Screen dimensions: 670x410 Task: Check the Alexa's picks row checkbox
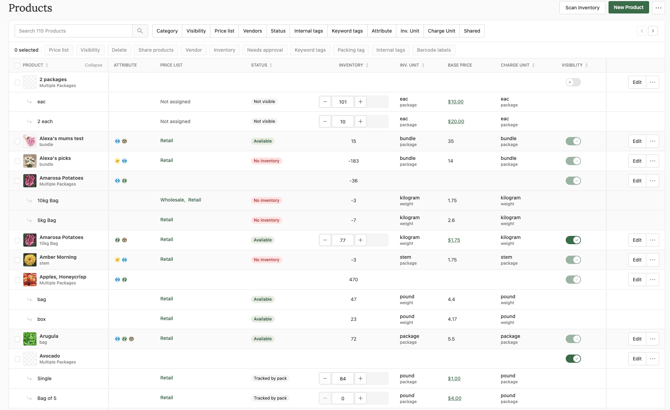coord(17,161)
